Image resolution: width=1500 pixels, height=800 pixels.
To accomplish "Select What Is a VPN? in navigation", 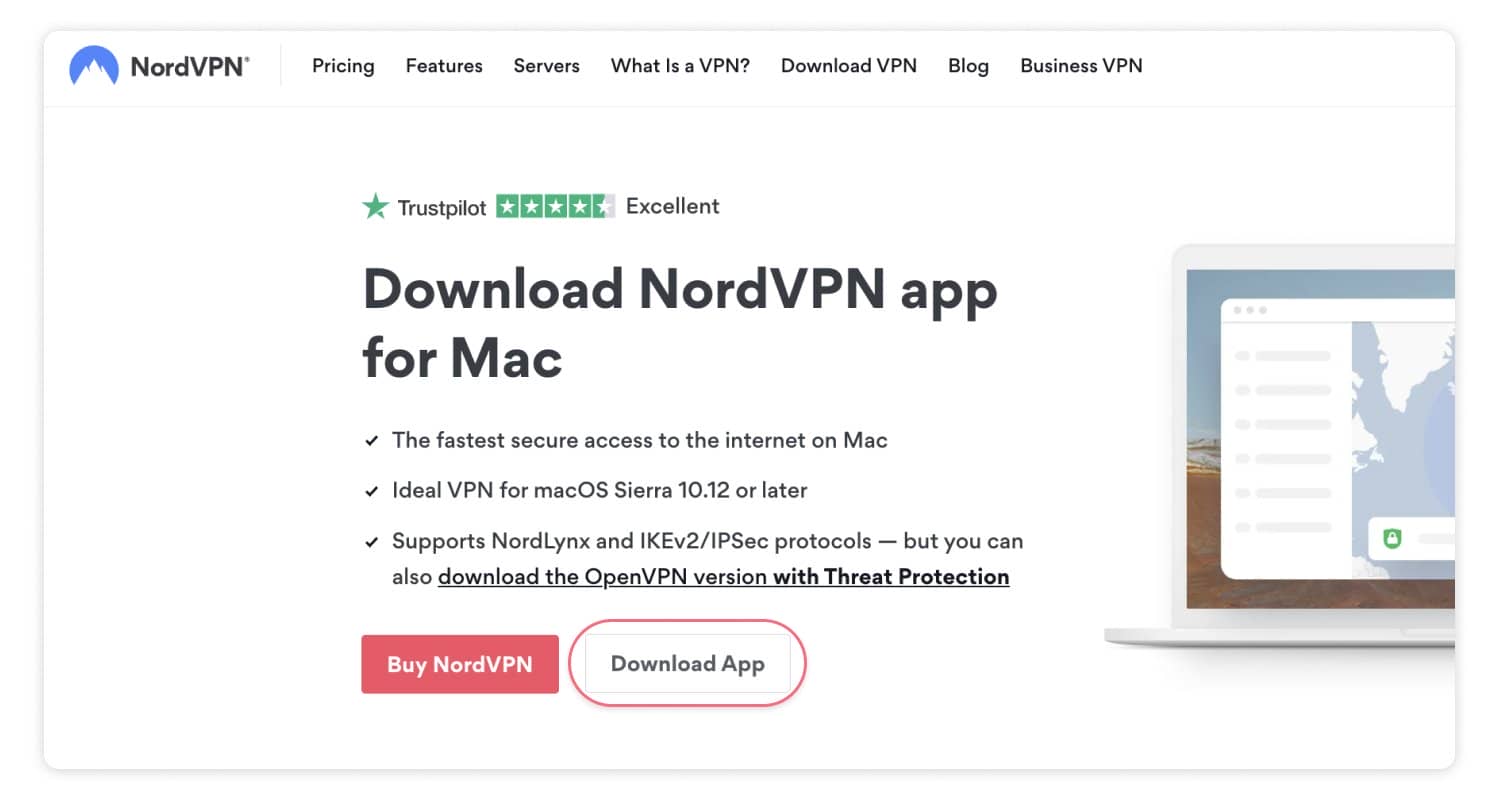I will pyautogui.click(x=680, y=66).
